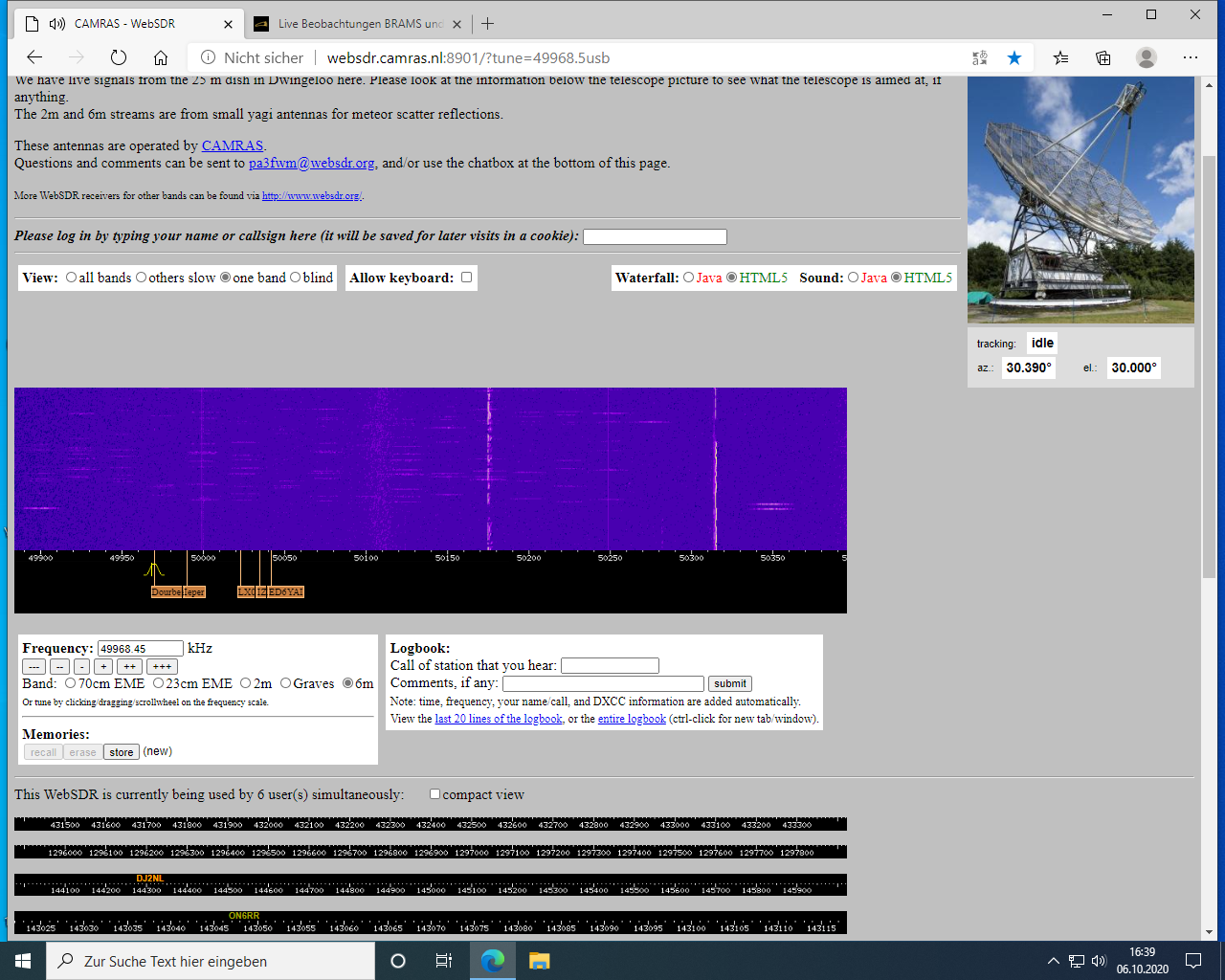Viewport: 1225px width, 980px height.
Task: Click the 50100 mark on the frequency scale
Action: click(x=366, y=558)
